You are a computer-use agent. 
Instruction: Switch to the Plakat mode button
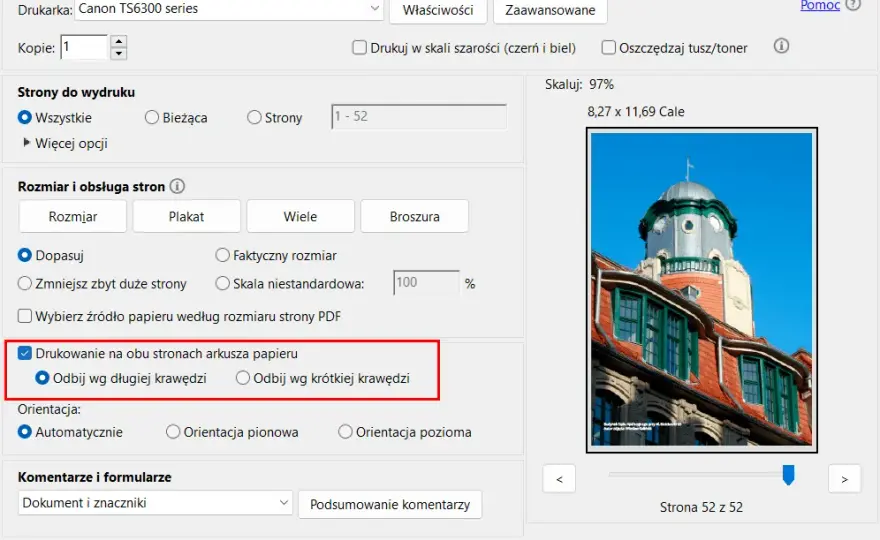(x=186, y=216)
